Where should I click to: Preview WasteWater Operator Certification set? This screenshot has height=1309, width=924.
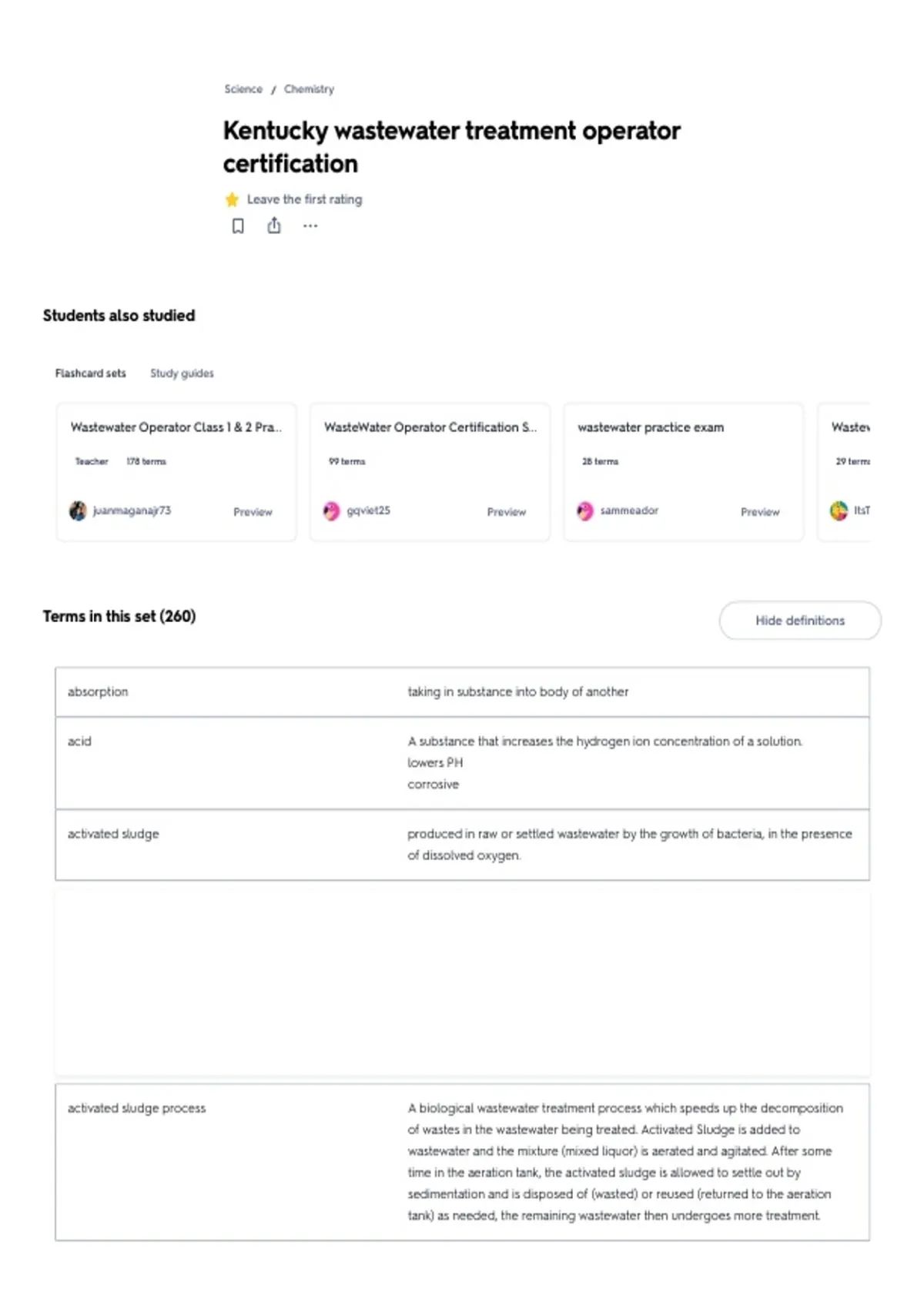[x=506, y=511]
